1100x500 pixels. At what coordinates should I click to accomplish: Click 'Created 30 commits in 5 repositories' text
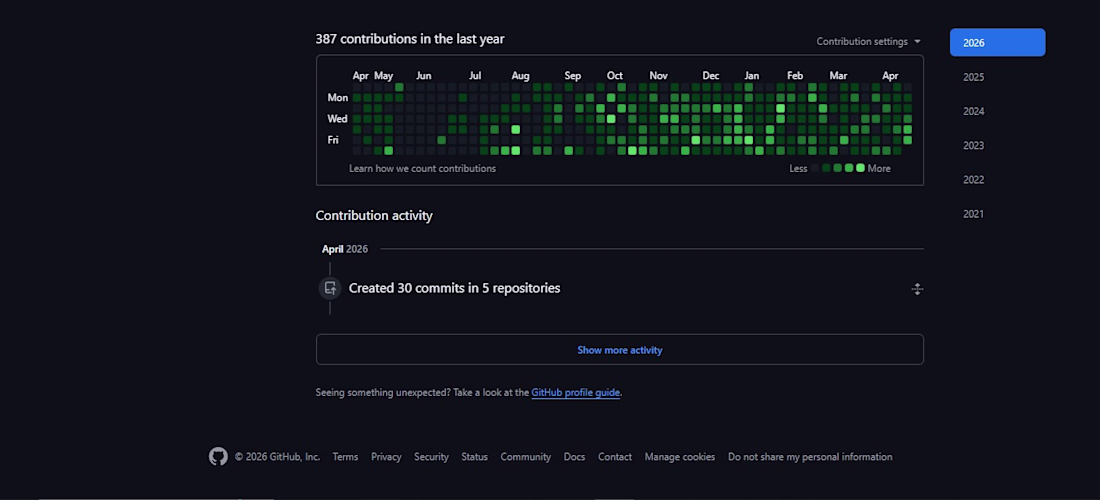pyautogui.click(x=454, y=288)
